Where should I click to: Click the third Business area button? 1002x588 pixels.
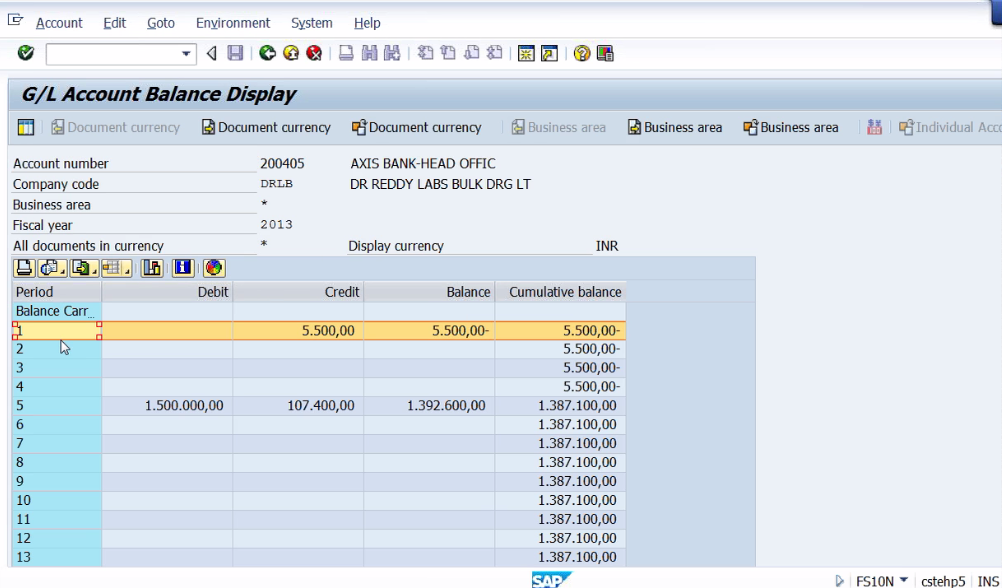(791, 127)
